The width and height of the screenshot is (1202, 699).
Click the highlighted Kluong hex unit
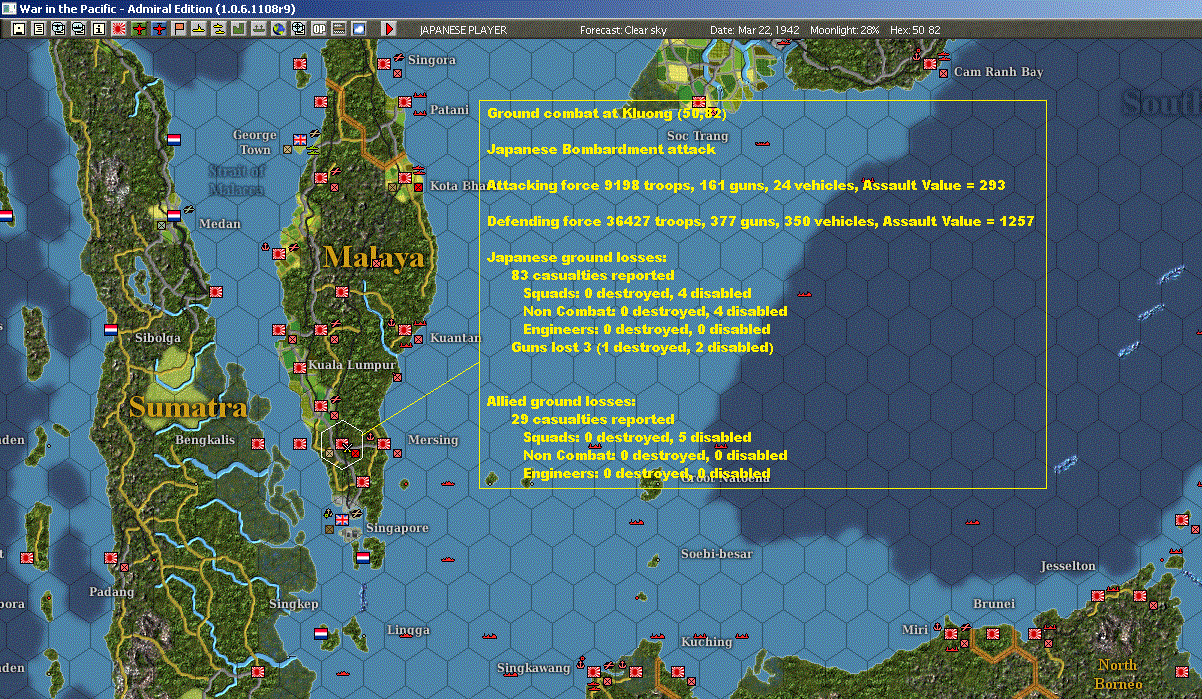(x=343, y=444)
